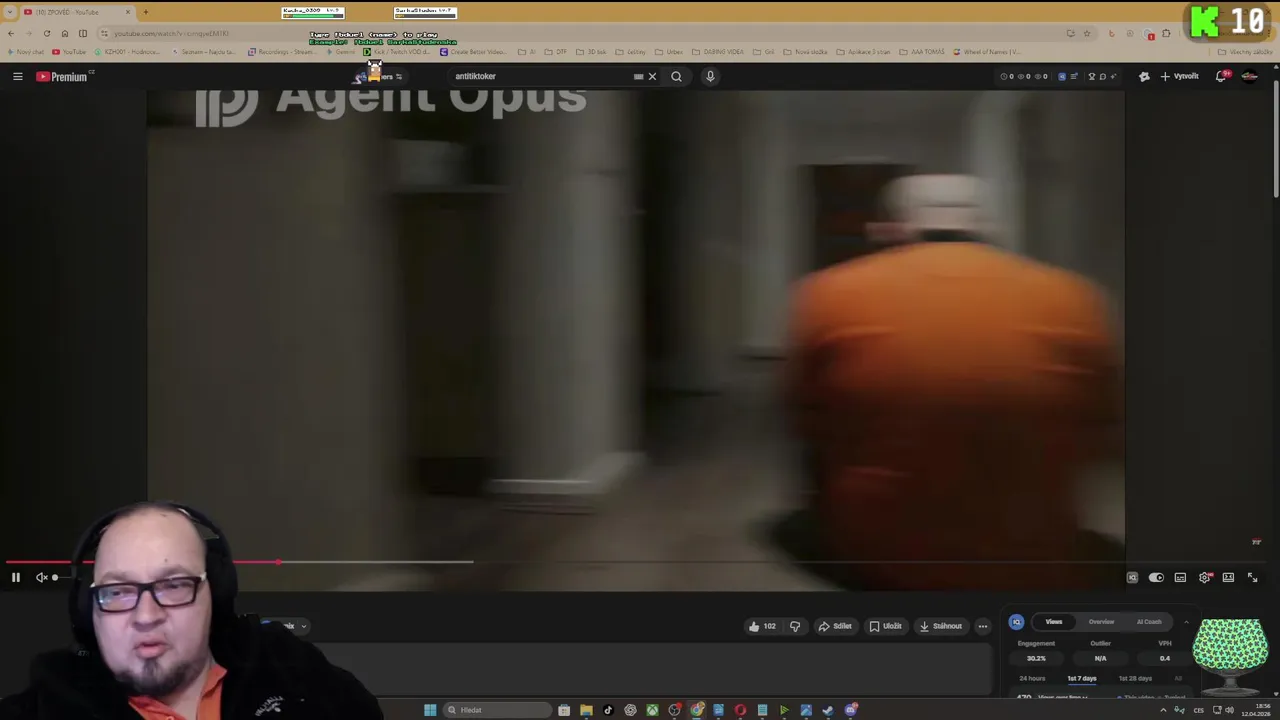1280x720 pixels.
Task: Click the round IQ badge in stats panel
Action: [1016, 622]
